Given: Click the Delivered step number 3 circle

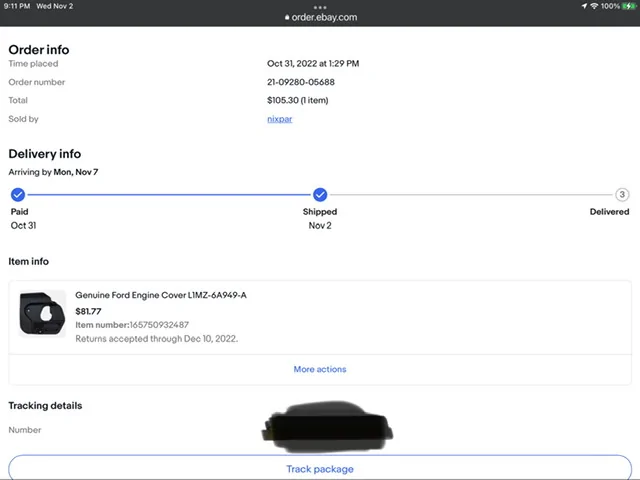Looking at the screenshot, I should [x=622, y=195].
